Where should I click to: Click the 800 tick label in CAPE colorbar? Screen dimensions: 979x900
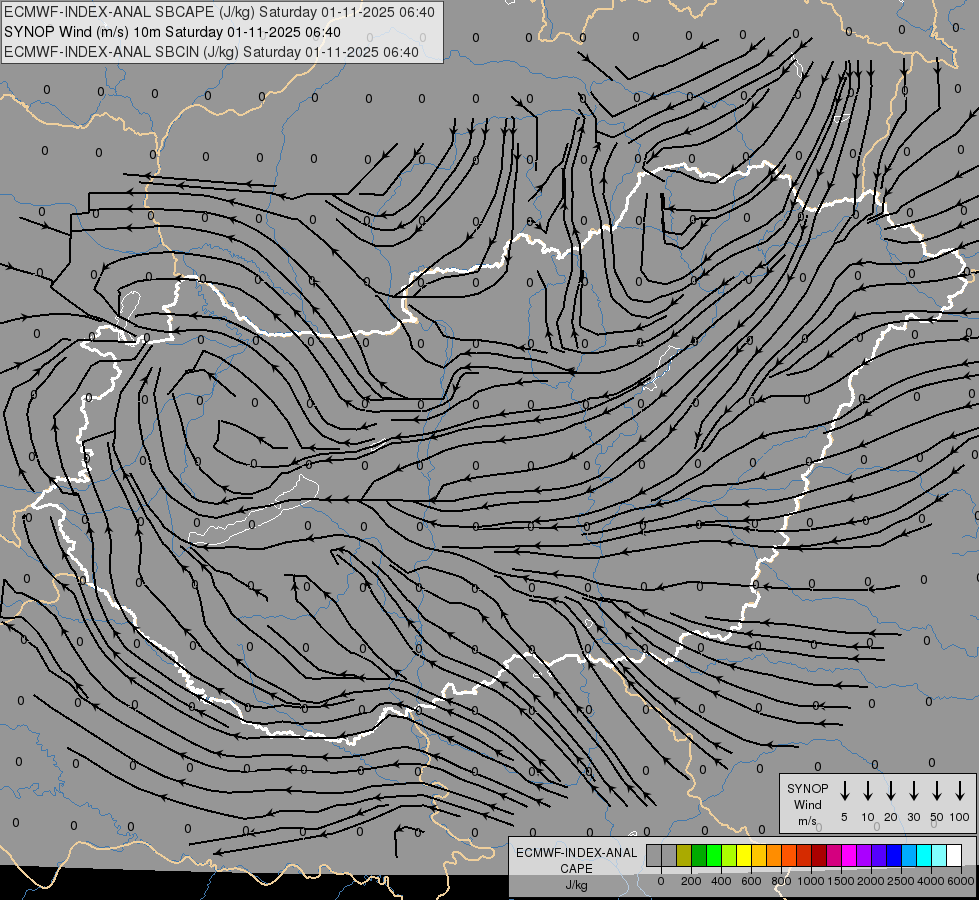(781, 881)
